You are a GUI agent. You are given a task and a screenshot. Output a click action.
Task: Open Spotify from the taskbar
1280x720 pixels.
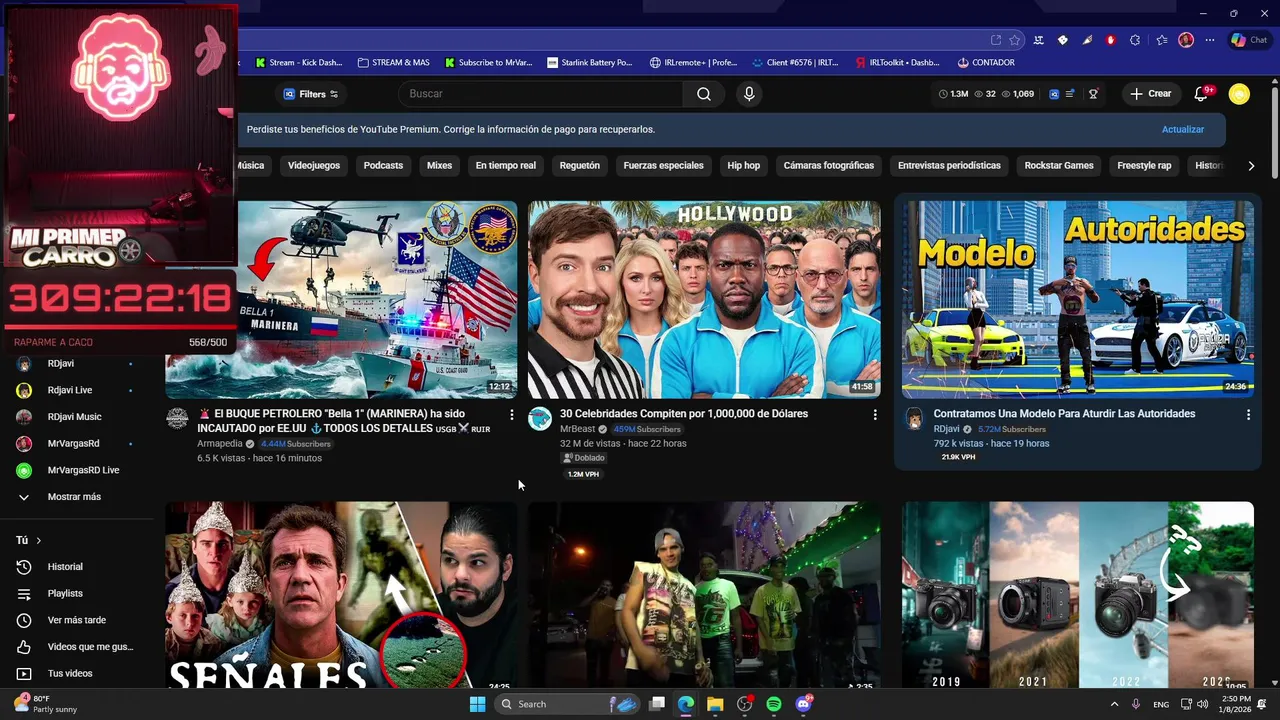(x=774, y=704)
